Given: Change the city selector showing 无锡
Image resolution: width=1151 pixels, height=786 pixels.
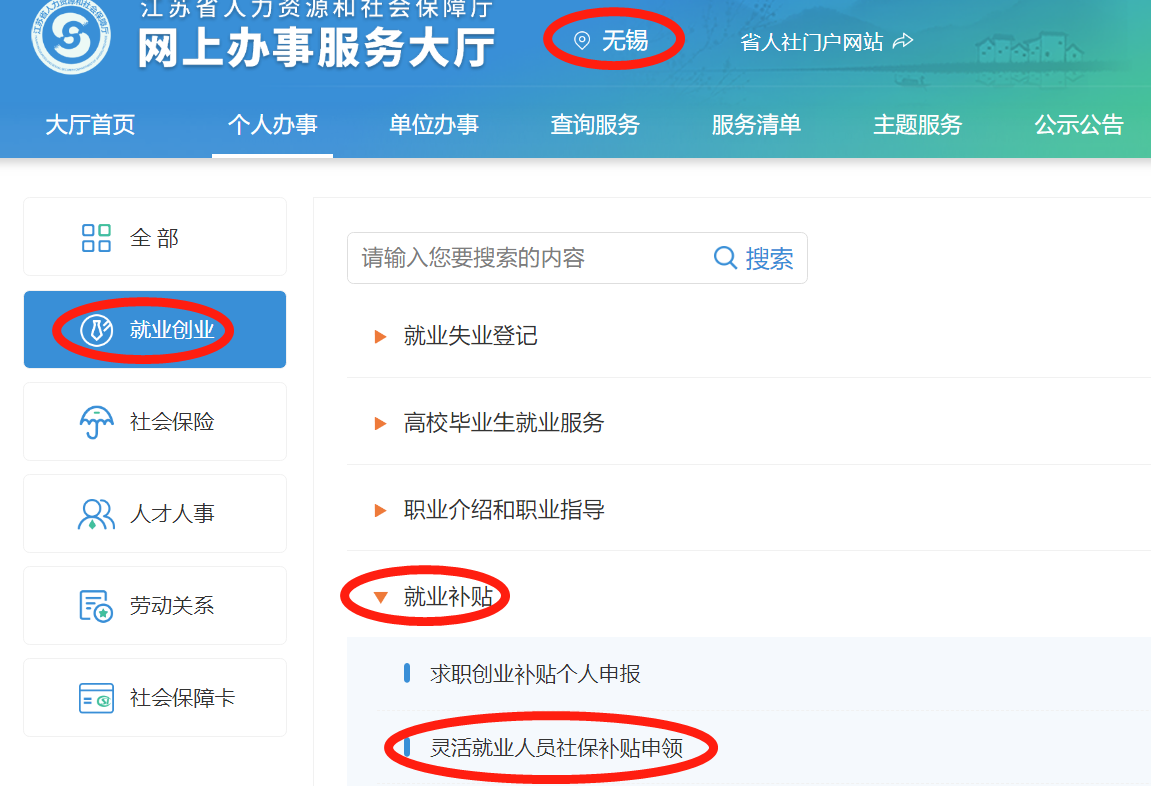Looking at the screenshot, I should 611,40.
